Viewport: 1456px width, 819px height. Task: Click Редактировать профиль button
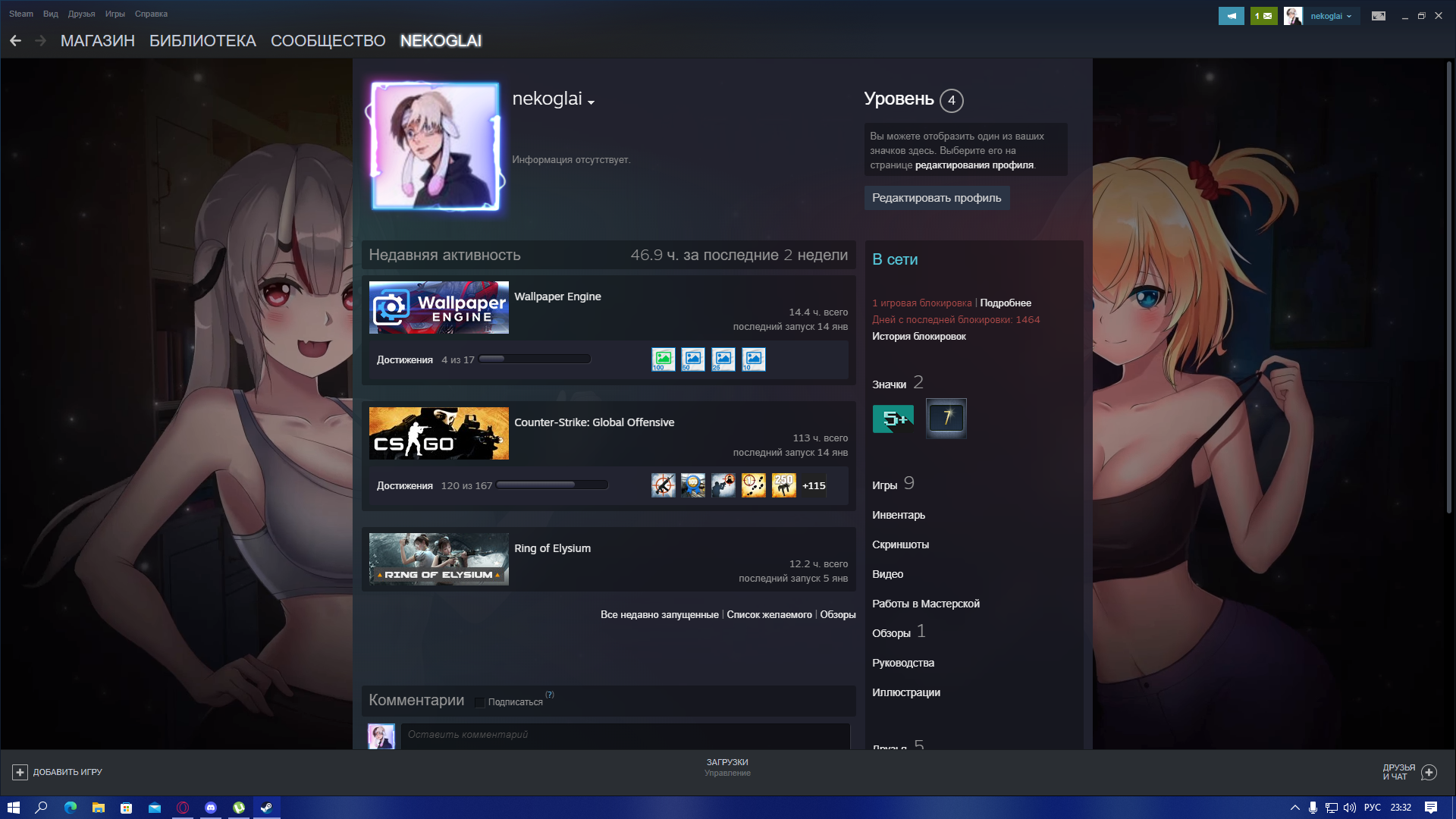pos(937,198)
